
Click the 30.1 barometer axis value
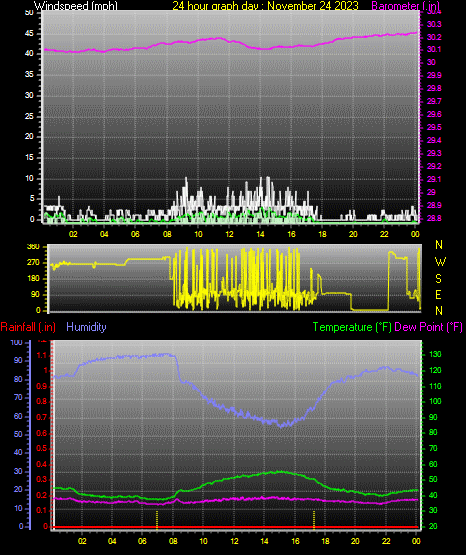click(x=434, y=49)
